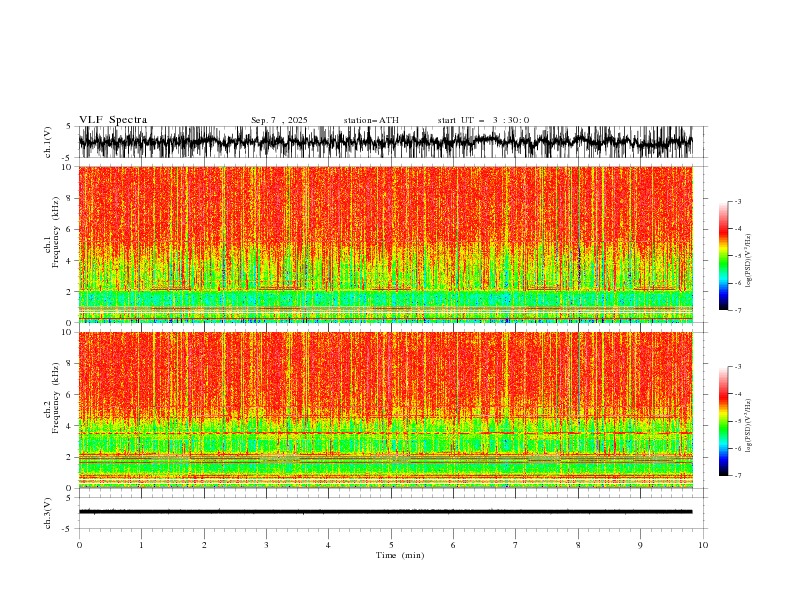
Task: Click the "ch.3(V)" axis label
Action: click(x=48, y=513)
